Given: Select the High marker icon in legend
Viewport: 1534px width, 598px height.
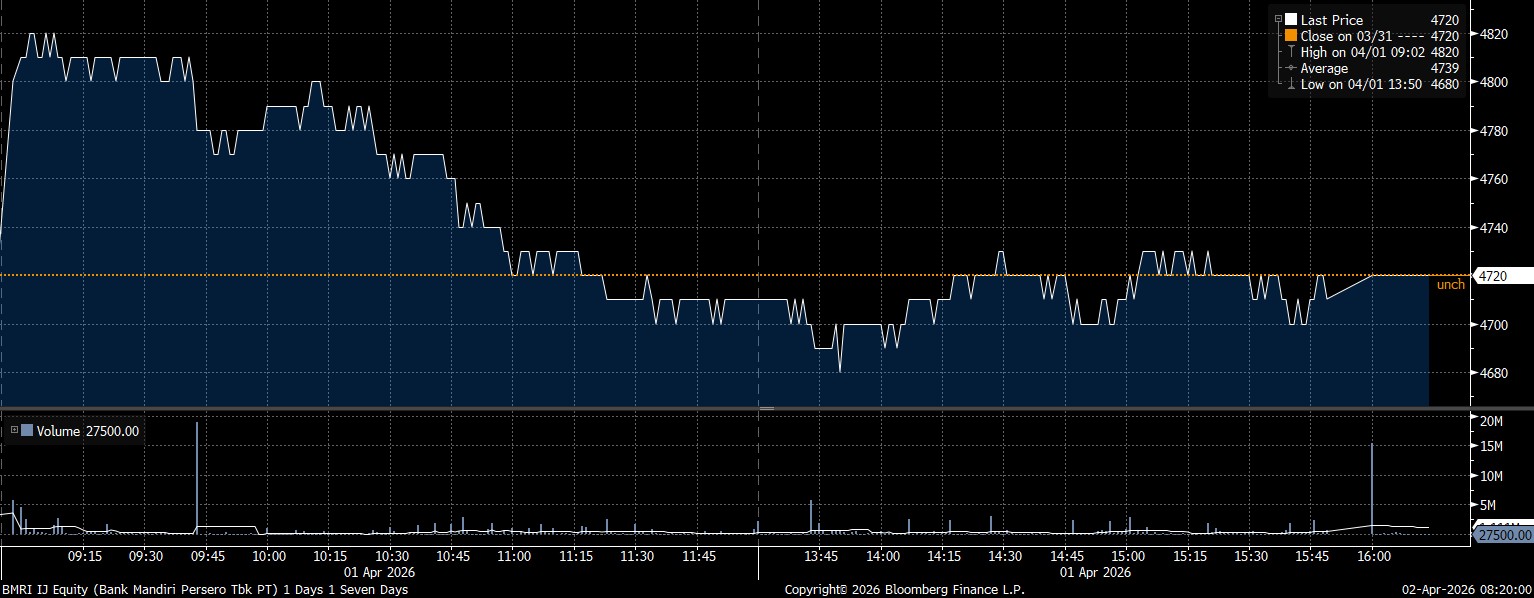Looking at the screenshot, I should point(1291,52).
